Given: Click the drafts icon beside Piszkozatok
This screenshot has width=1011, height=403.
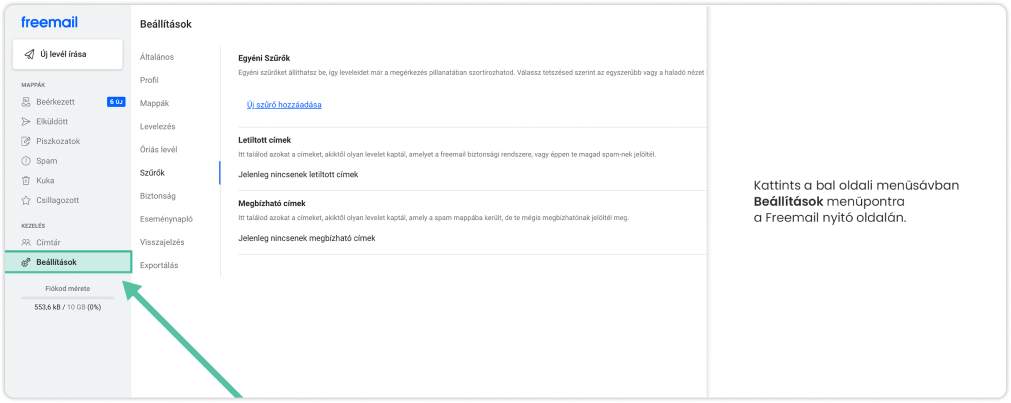Looking at the screenshot, I should (26, 141).
